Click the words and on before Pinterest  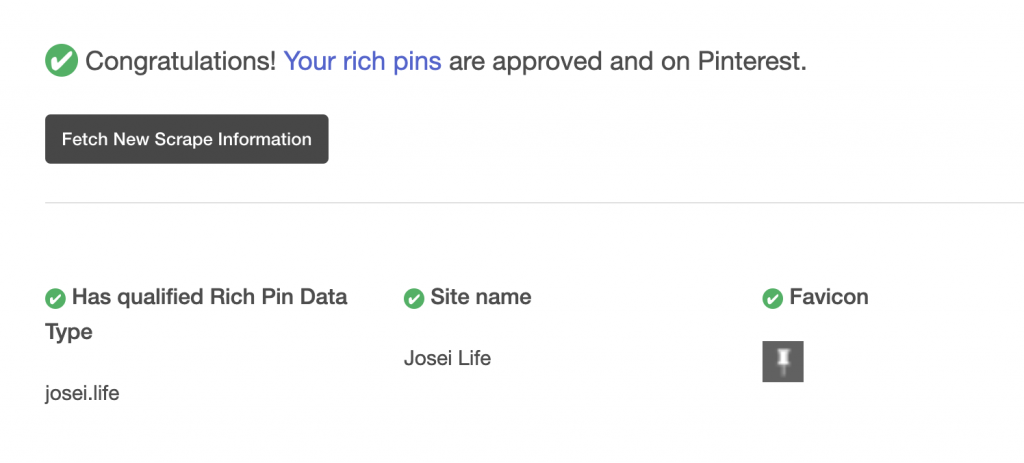[650, 61]
